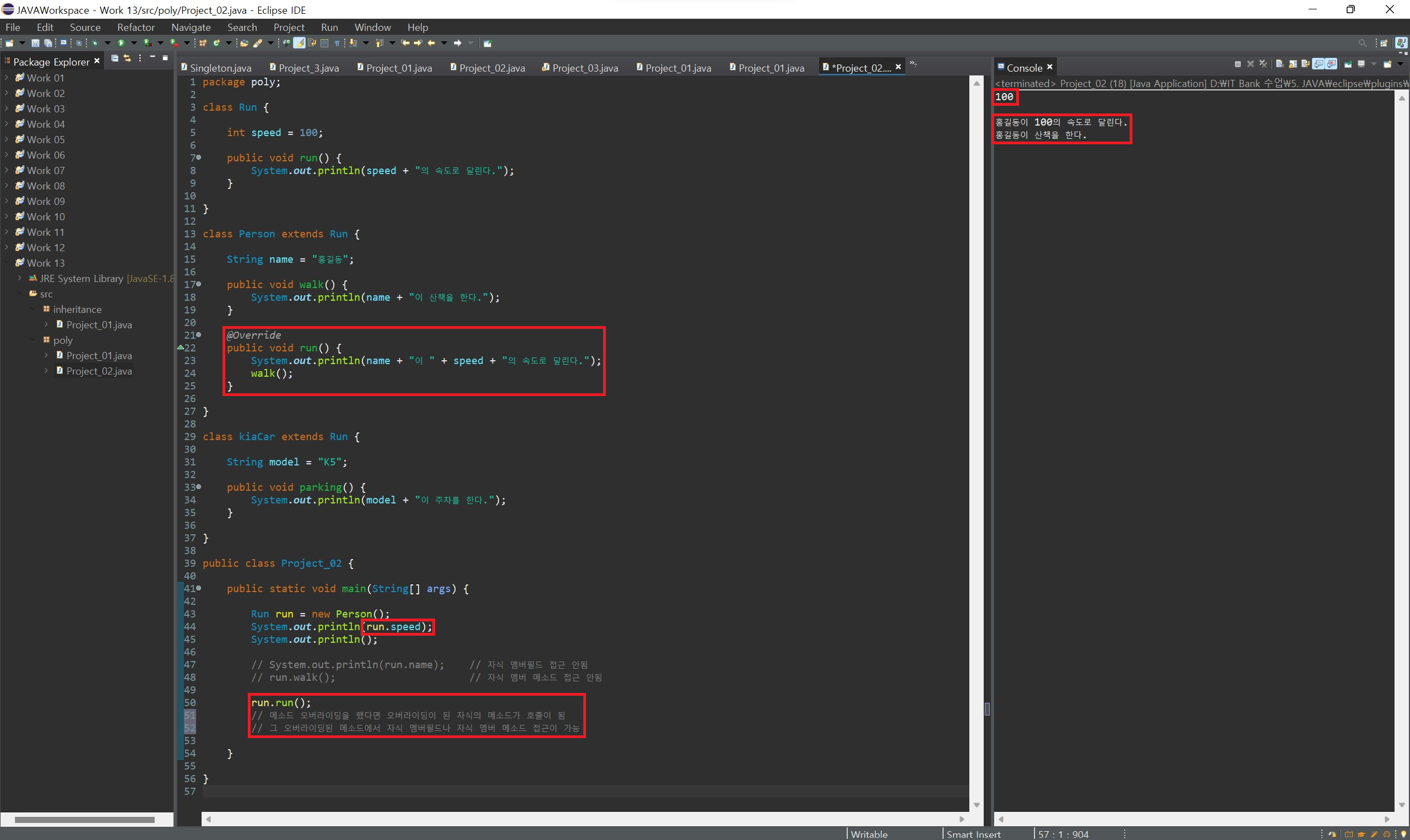The image size is (1410, 840).
Task: Expand the Work 12 project tree
Action: (7, 247)
